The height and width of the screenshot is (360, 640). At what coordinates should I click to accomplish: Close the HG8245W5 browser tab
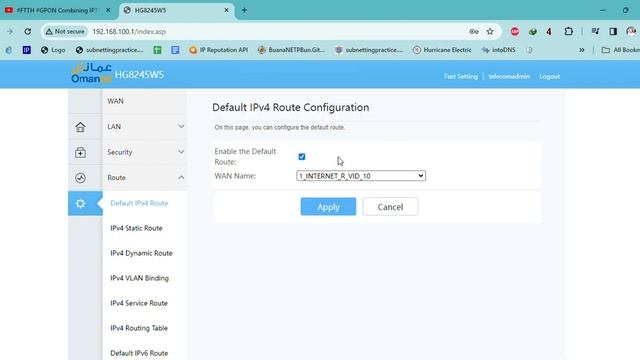[227, 10]
